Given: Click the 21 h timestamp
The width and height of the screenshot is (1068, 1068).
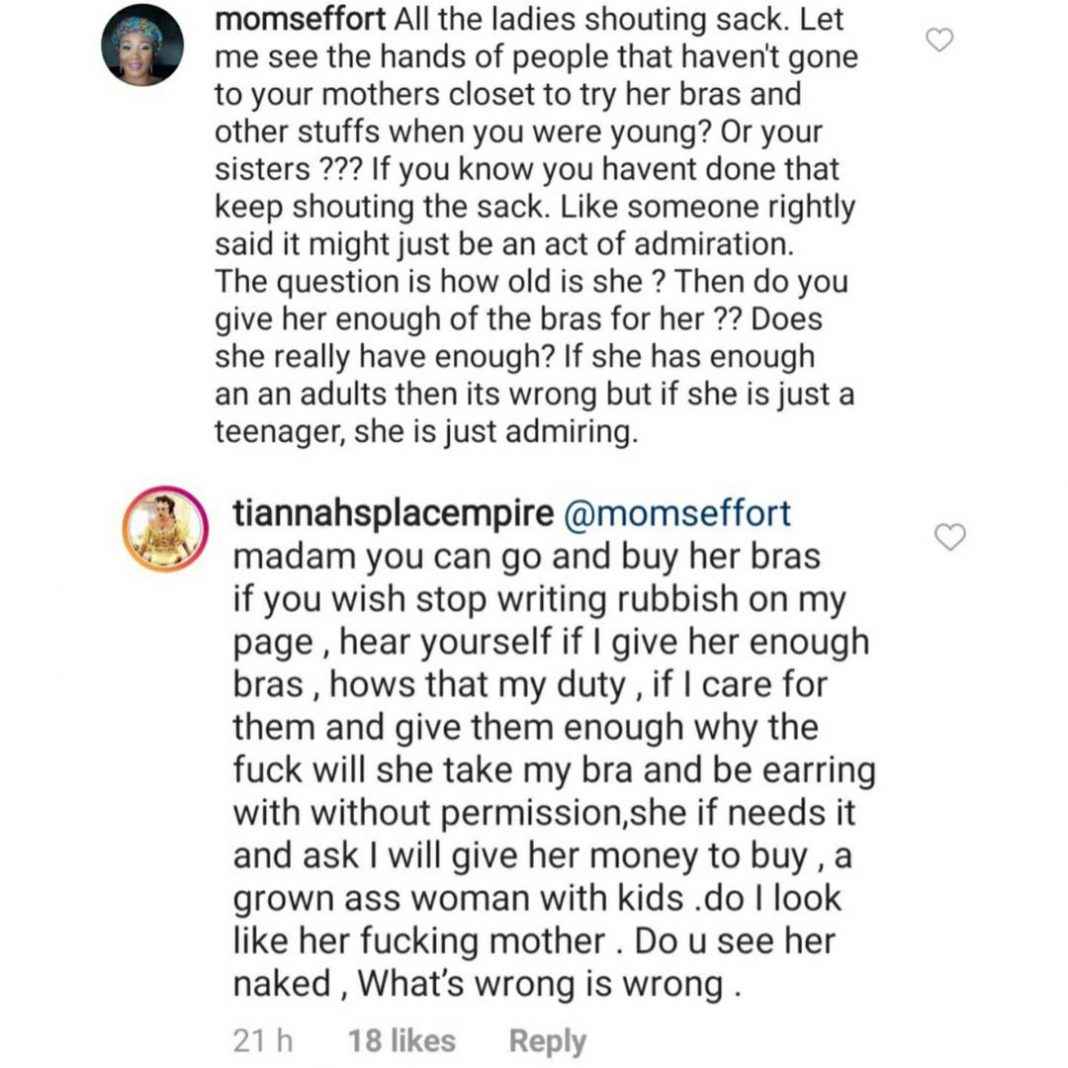Looking at the screenshot, I should coord(262,1041).
